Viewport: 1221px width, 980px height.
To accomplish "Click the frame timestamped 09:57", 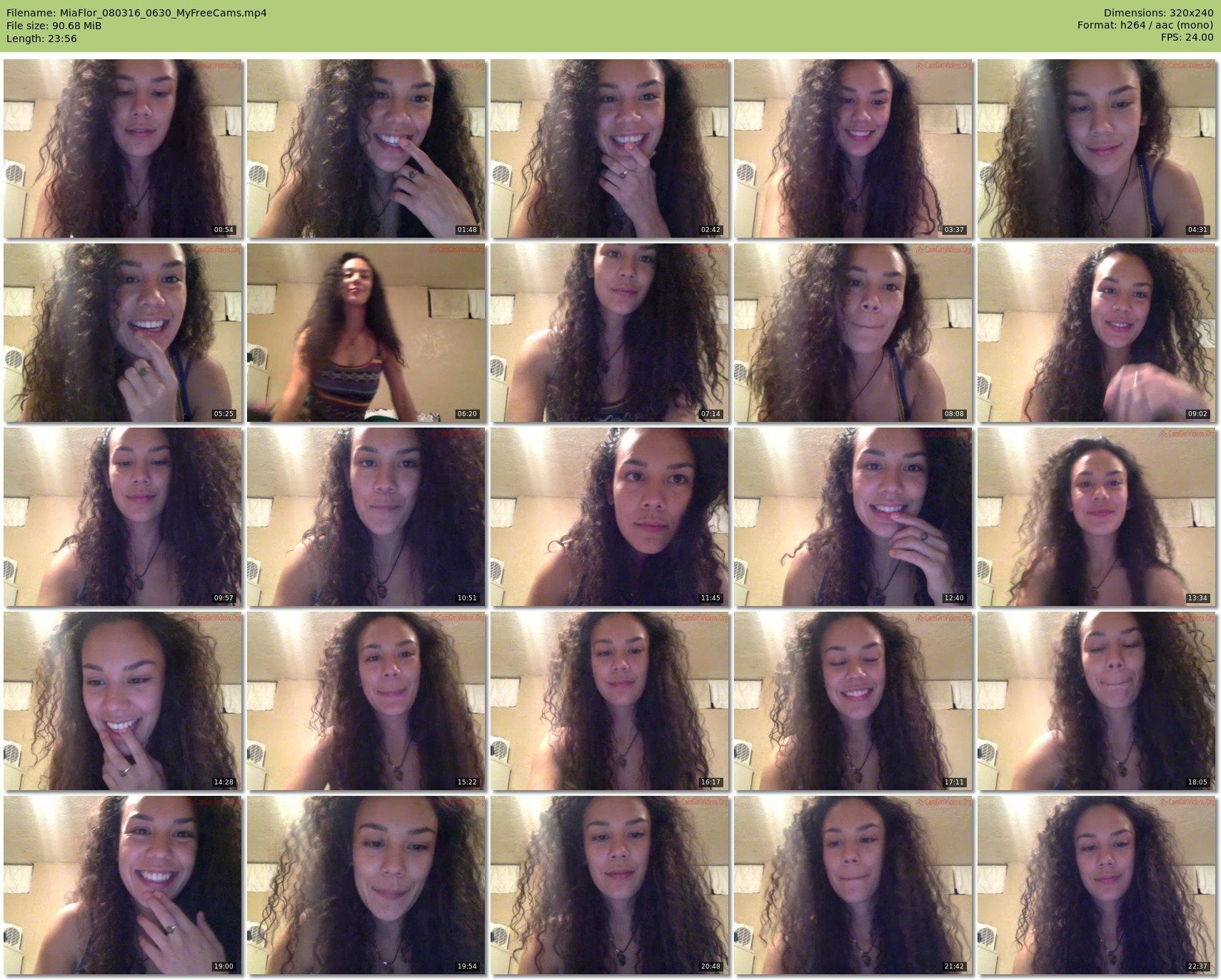I will click(x=123, y=517).
